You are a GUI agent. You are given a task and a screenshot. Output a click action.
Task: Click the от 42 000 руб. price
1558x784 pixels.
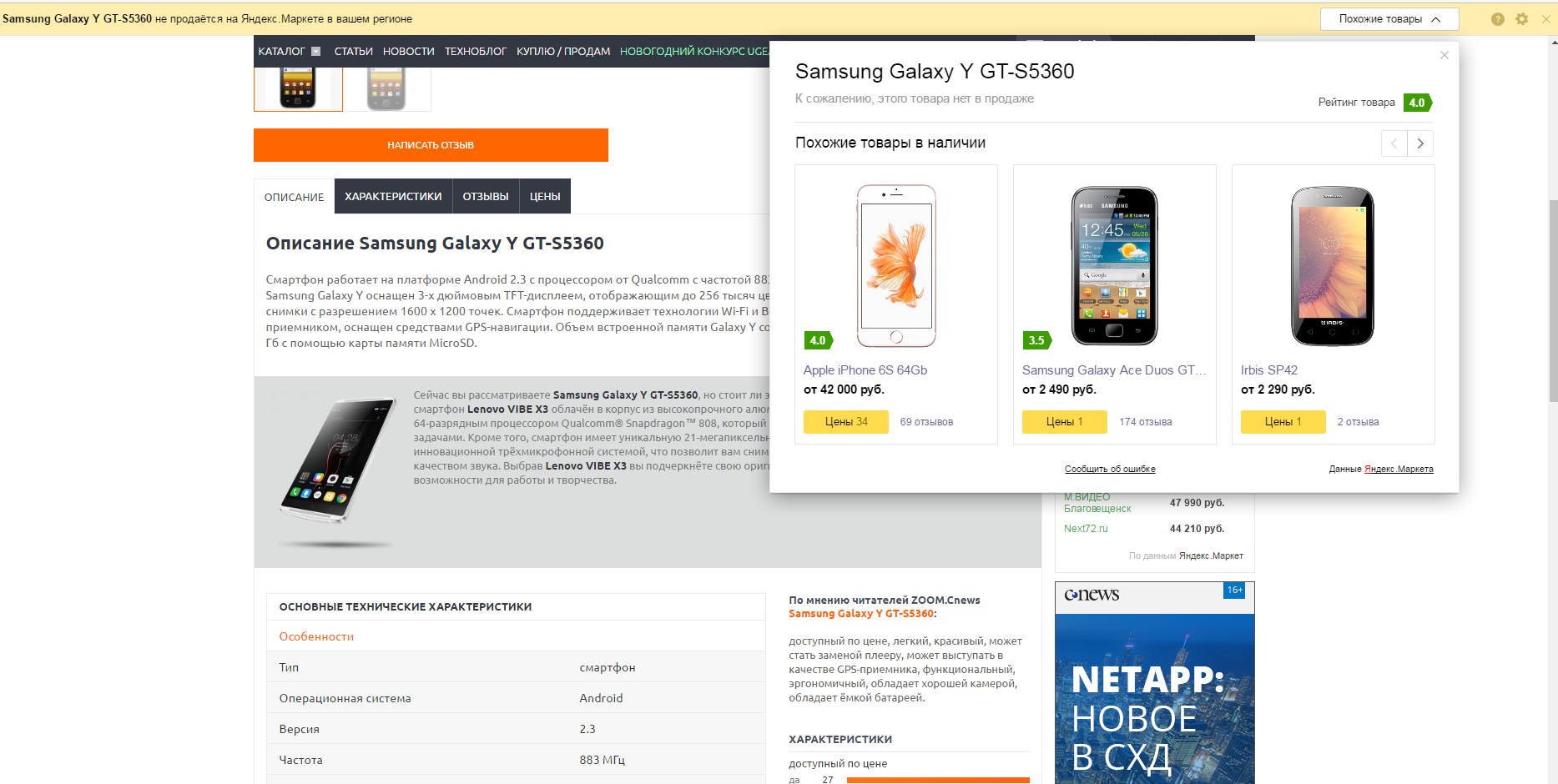click(844, 389)
